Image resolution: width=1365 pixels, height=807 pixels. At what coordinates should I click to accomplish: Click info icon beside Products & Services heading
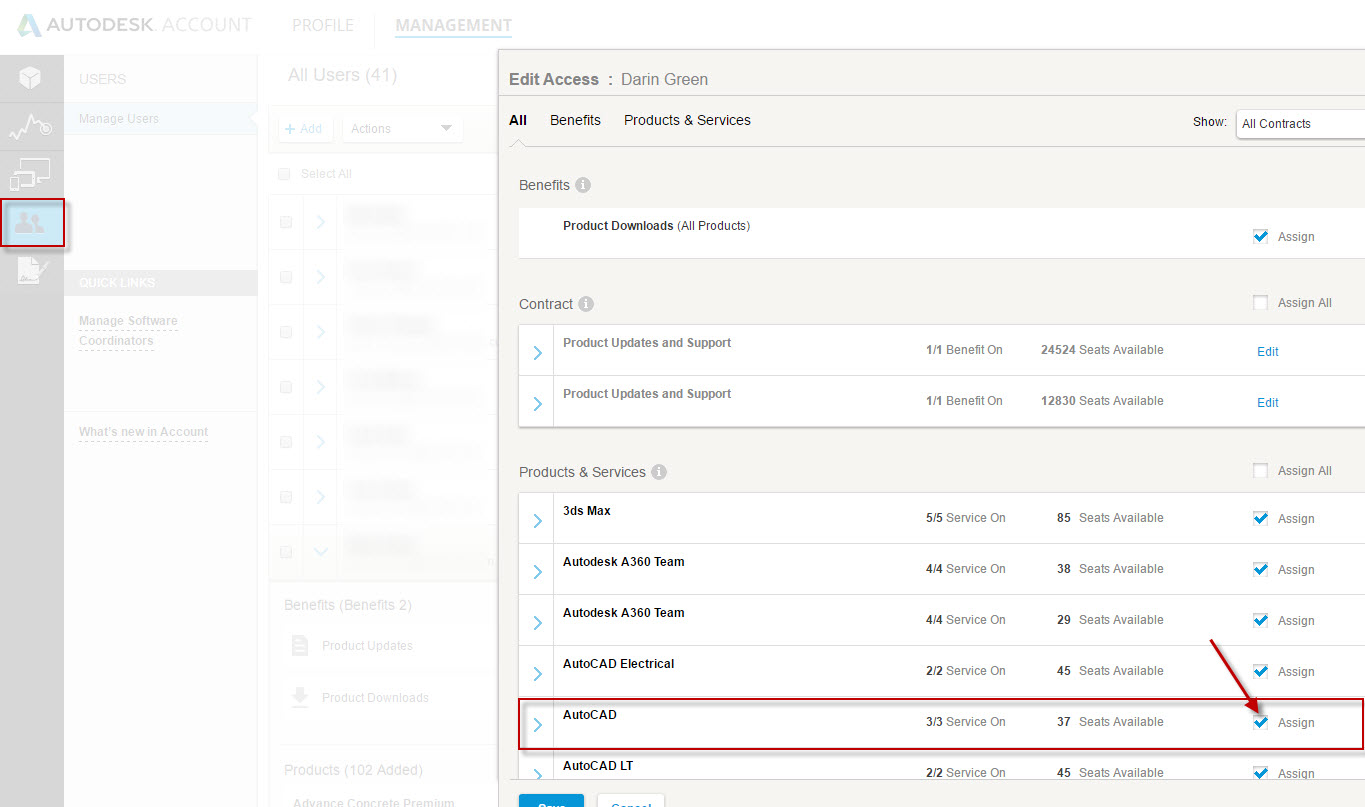point(659,472)
